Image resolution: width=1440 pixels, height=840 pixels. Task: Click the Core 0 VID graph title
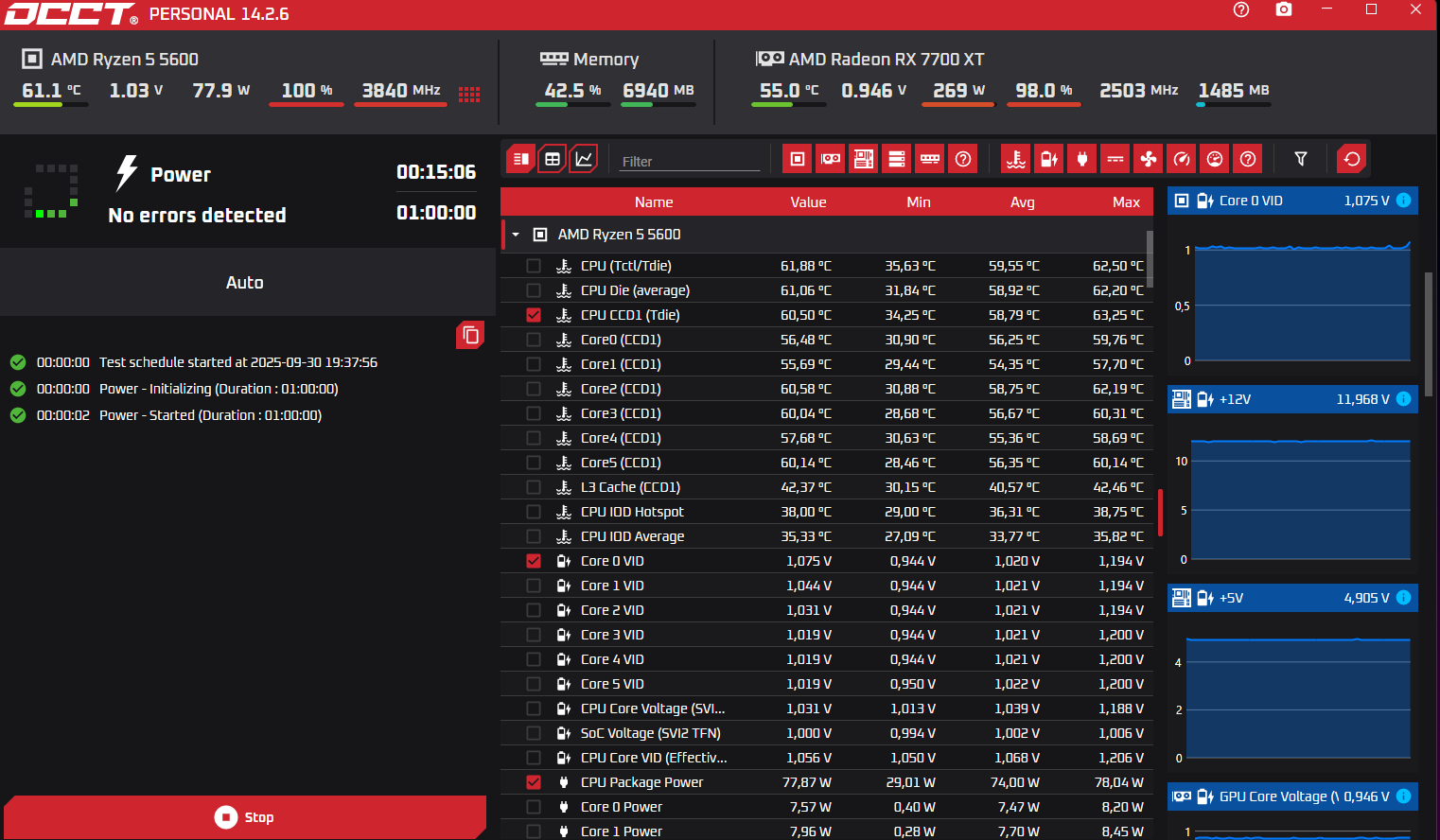click(x=1251, y=201)
